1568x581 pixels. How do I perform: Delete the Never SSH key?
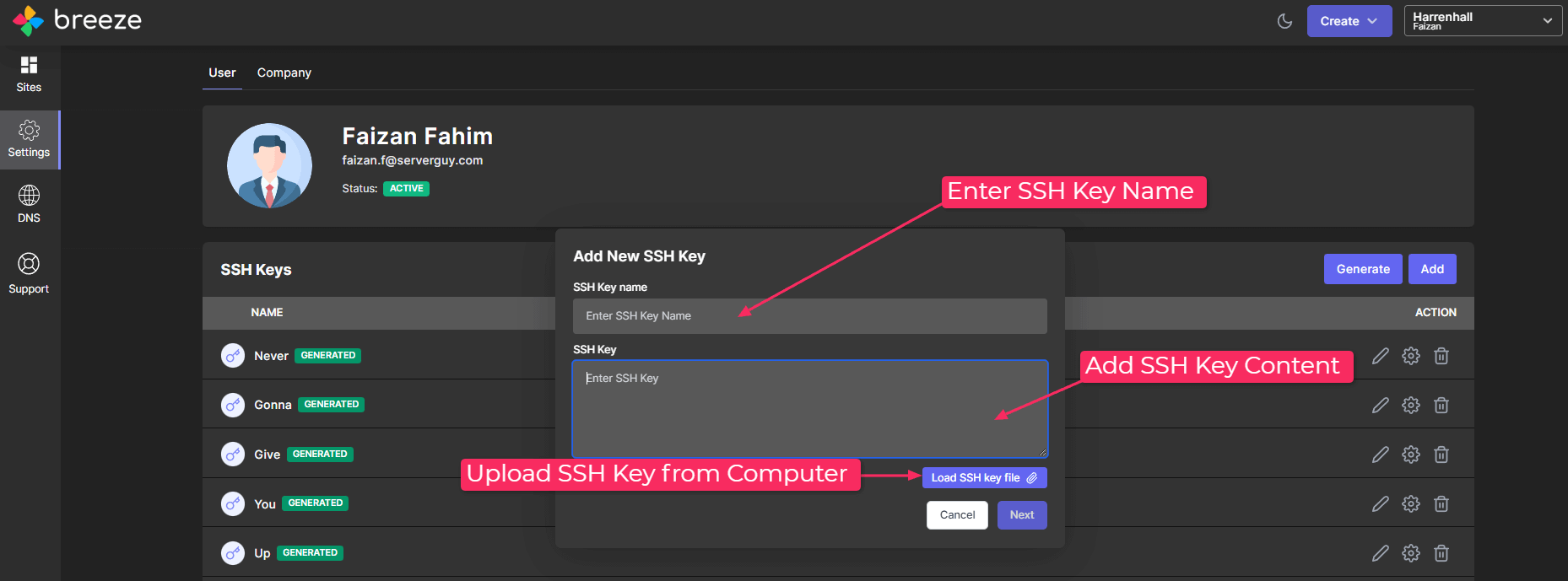pos(1441,356)
